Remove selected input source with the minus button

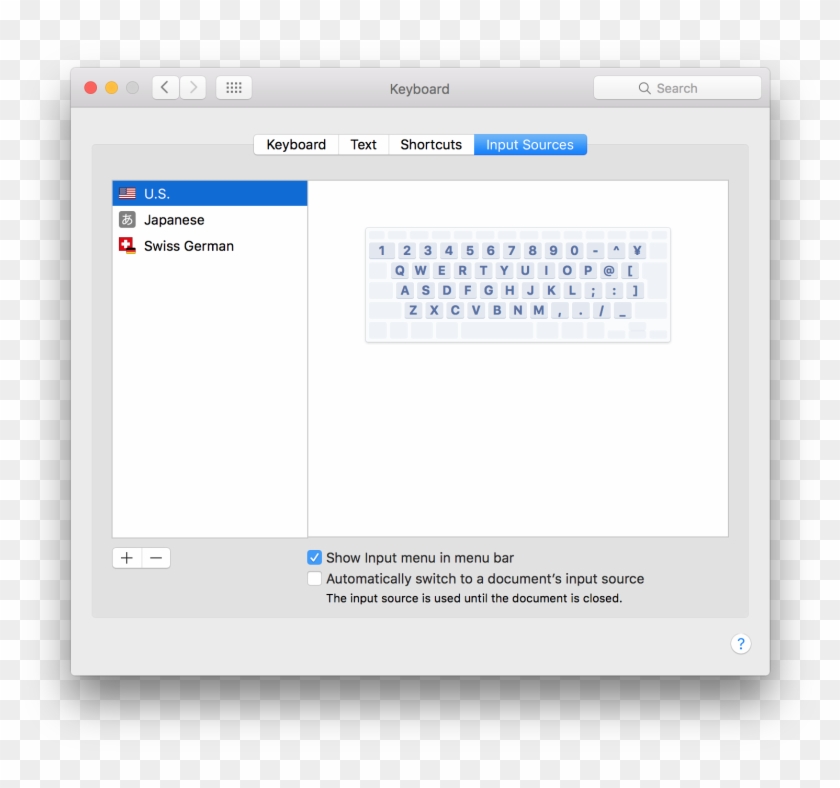[156, 557]
